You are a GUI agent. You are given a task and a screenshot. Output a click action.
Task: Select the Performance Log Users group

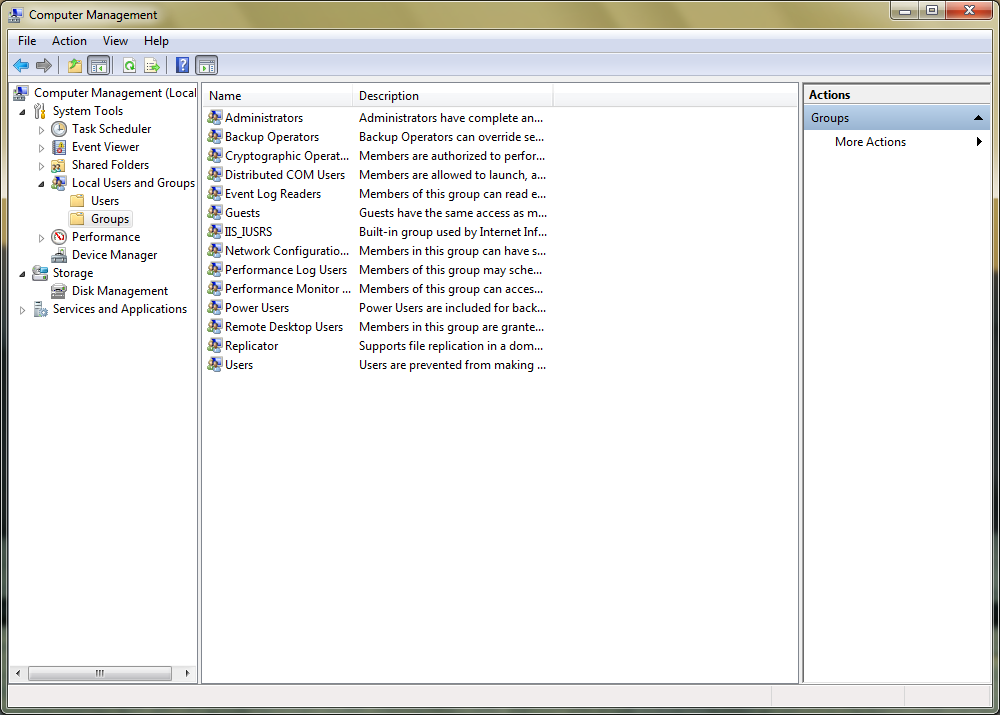pos(286,270)
